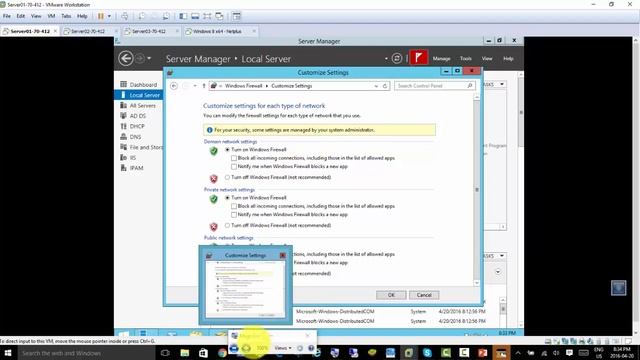Toggle the VMware library sidebar icon
640x360 pixels.
pyautogui.click(x=183, y=16)
